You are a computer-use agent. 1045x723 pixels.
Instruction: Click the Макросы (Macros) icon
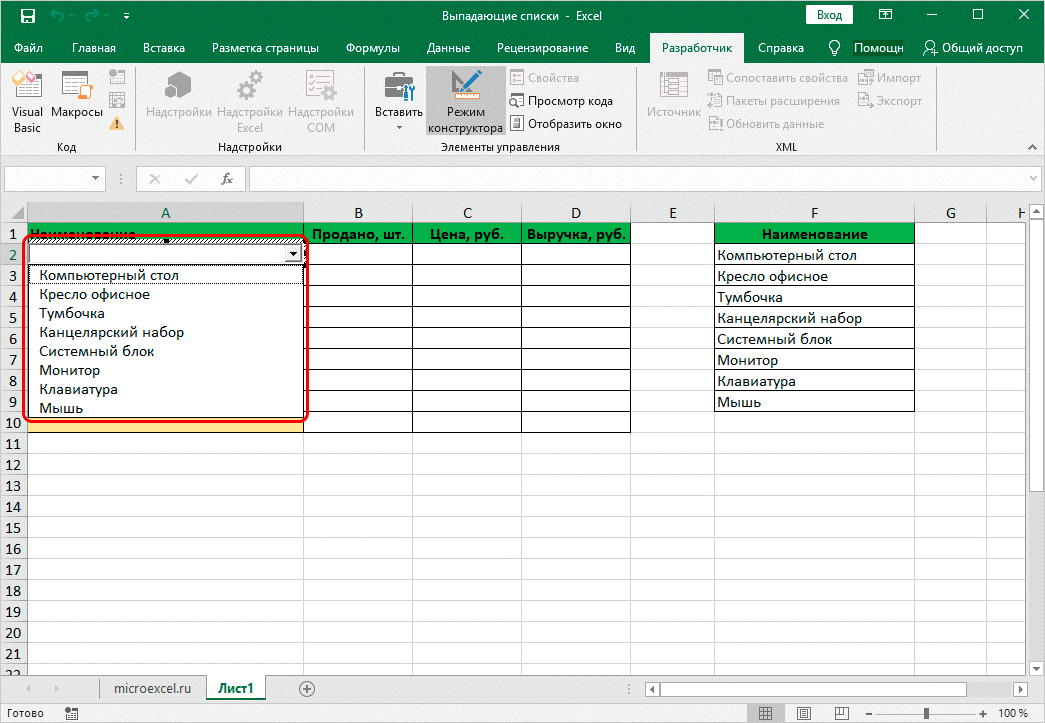click(x=77, y=100)
